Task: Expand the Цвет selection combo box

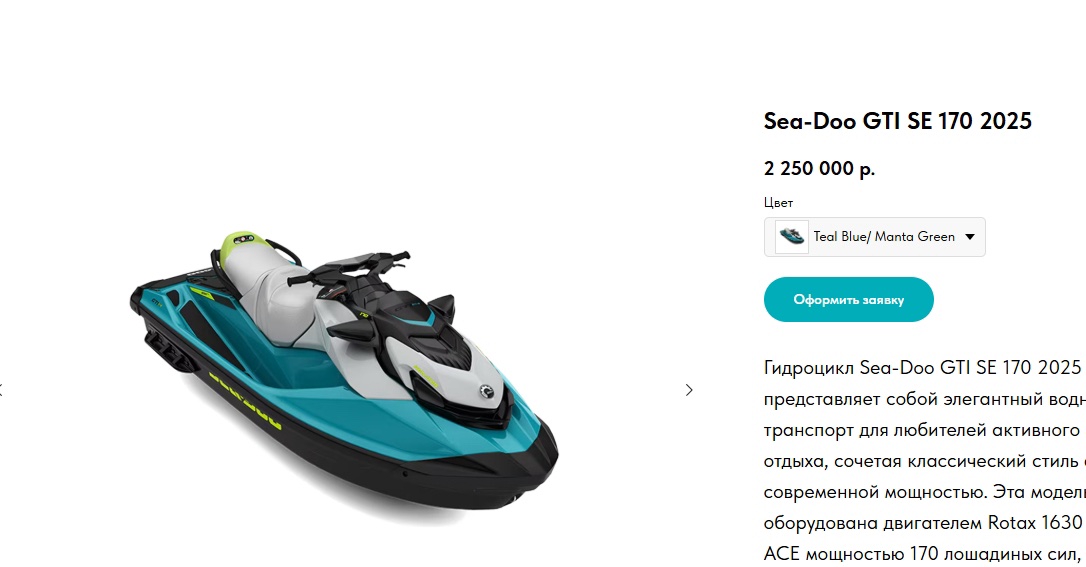Action: pyautogui.click(x=874, y=237)
